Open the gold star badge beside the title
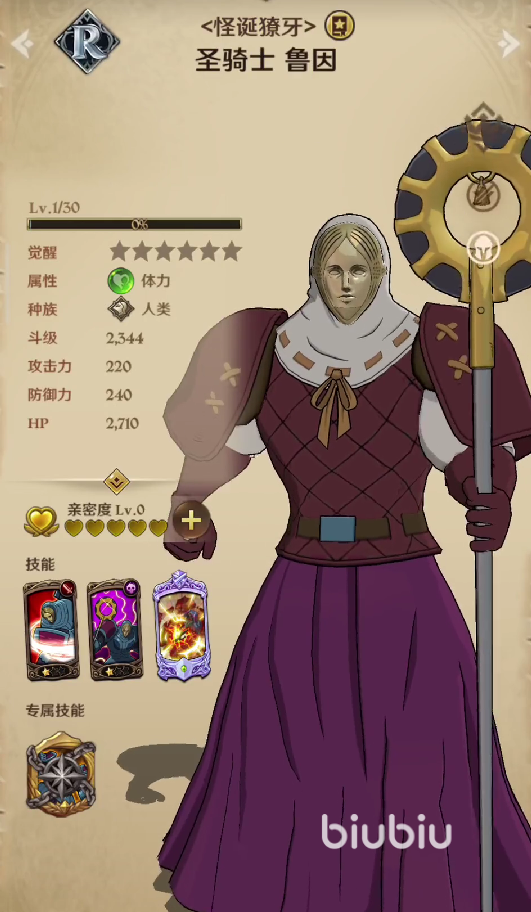This screenshot has width=531, height=912. [339, 26]
